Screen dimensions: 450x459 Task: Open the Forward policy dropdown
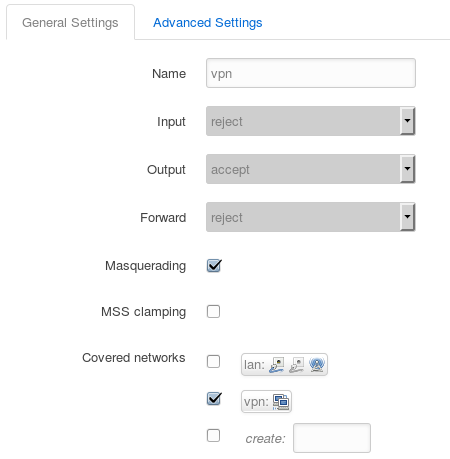point(311,217)
